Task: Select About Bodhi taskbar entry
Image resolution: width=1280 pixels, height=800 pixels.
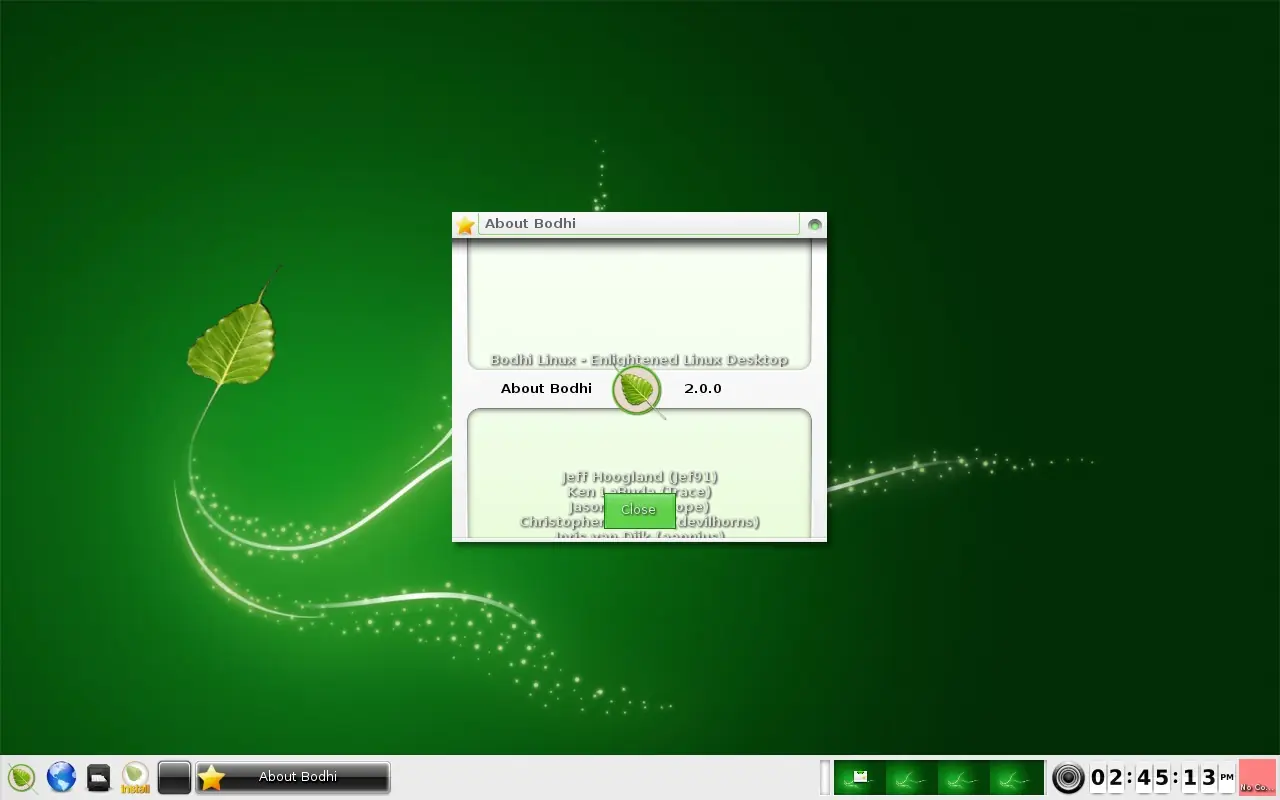Action: coord(293,777)
